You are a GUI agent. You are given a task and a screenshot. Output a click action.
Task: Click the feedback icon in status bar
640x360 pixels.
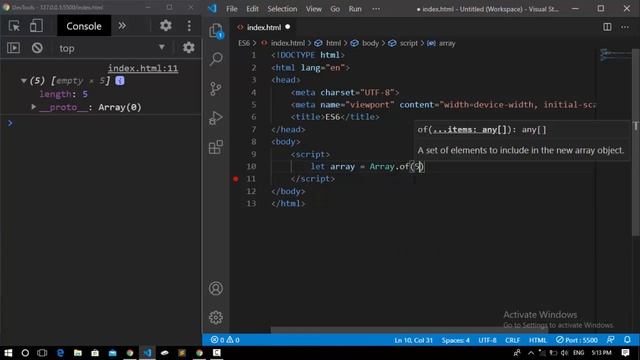[x=611, y=340]
